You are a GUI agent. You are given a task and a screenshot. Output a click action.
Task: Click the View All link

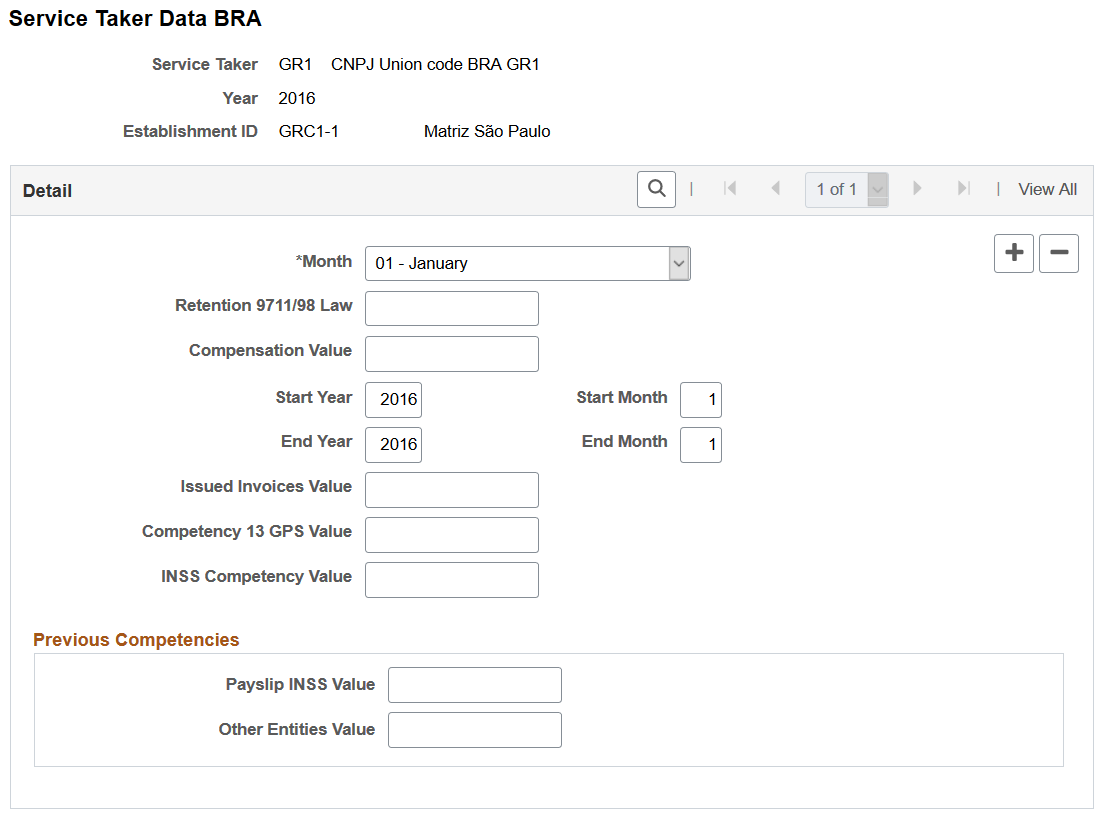pyautogui.click(x=1047, y=188)
